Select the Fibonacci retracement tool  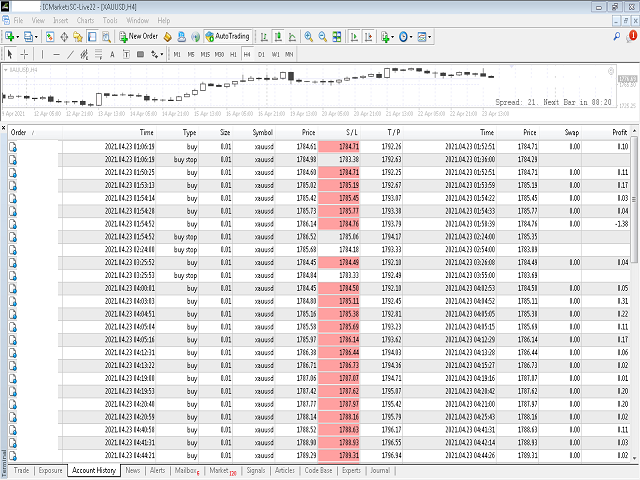pyautogui.click(x=98, y=54)
